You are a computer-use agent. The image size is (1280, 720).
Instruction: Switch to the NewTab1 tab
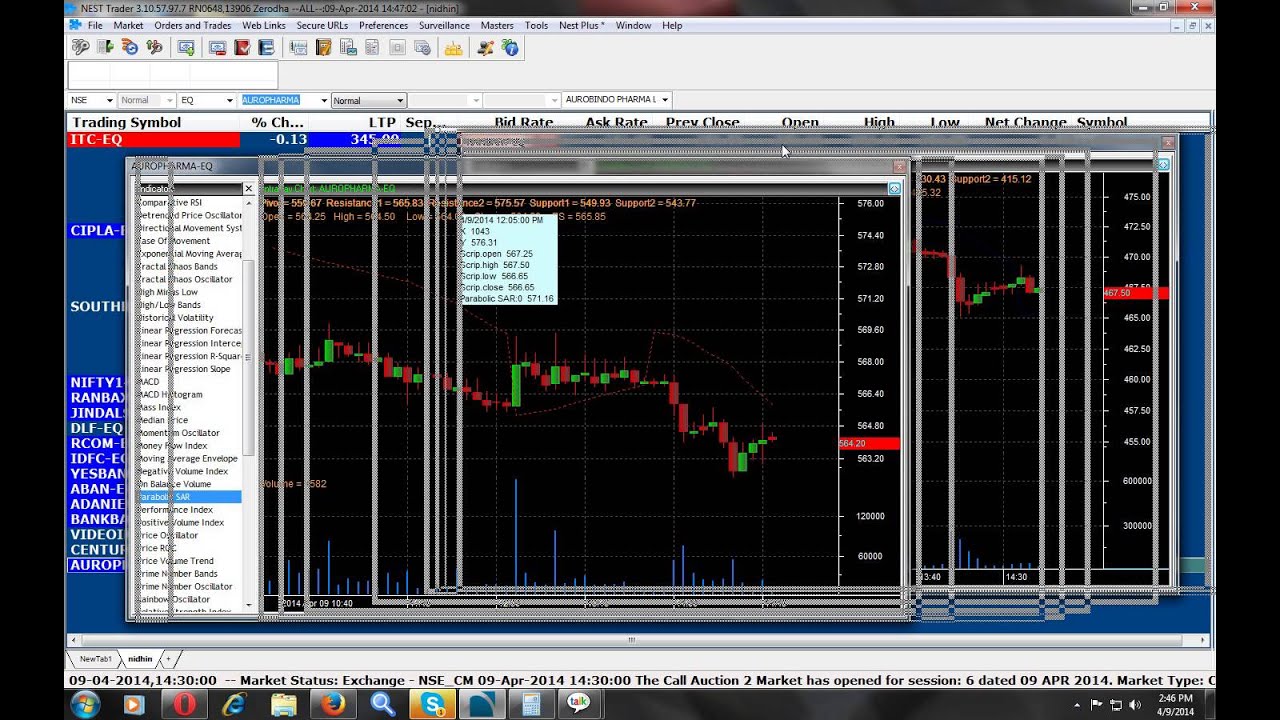[x=96, y=659]
